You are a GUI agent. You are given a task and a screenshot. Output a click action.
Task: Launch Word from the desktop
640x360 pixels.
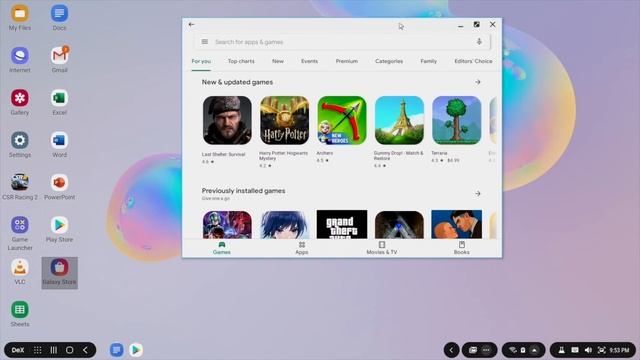[x=59, y=144]
